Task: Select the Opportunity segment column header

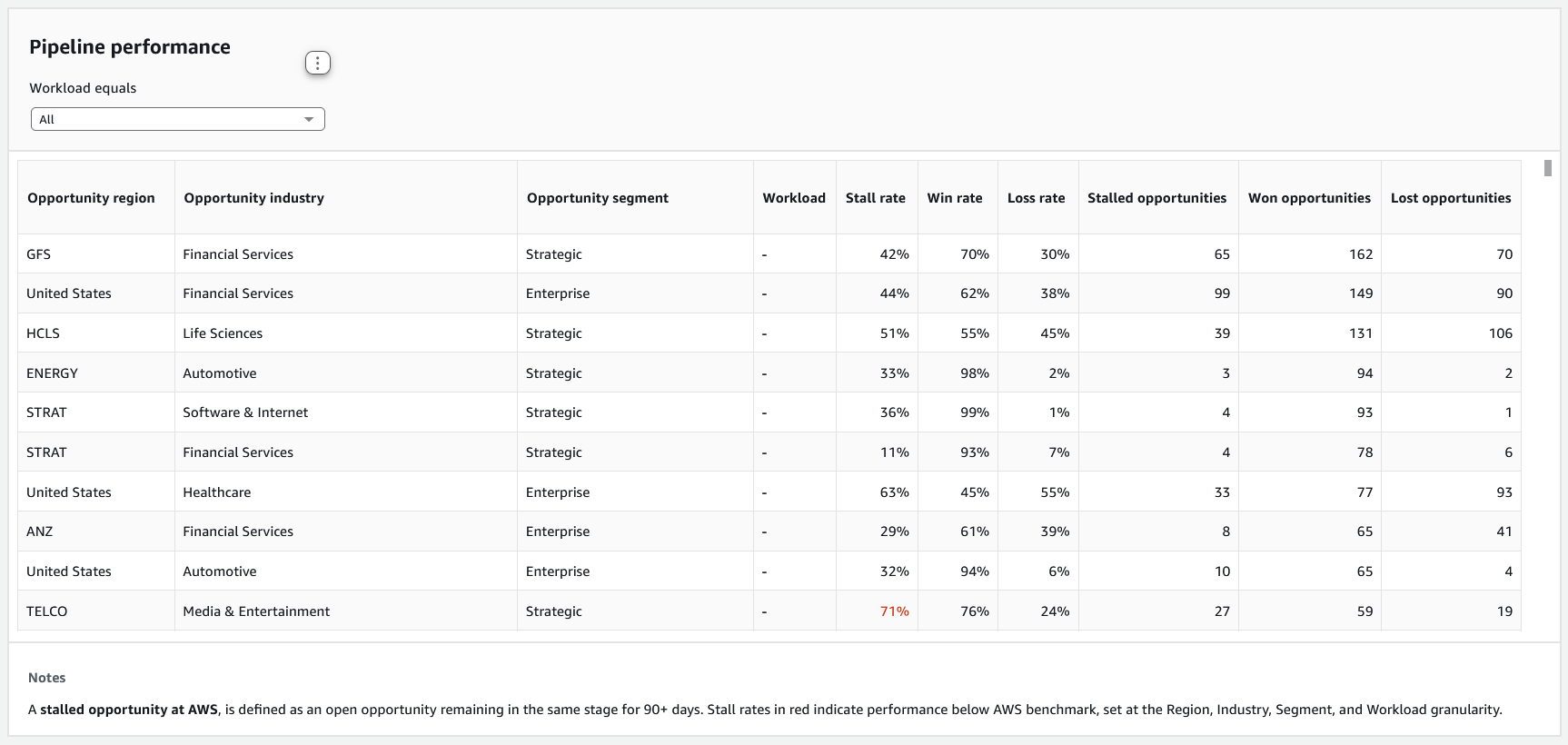Action: click(x=597, y=198)
